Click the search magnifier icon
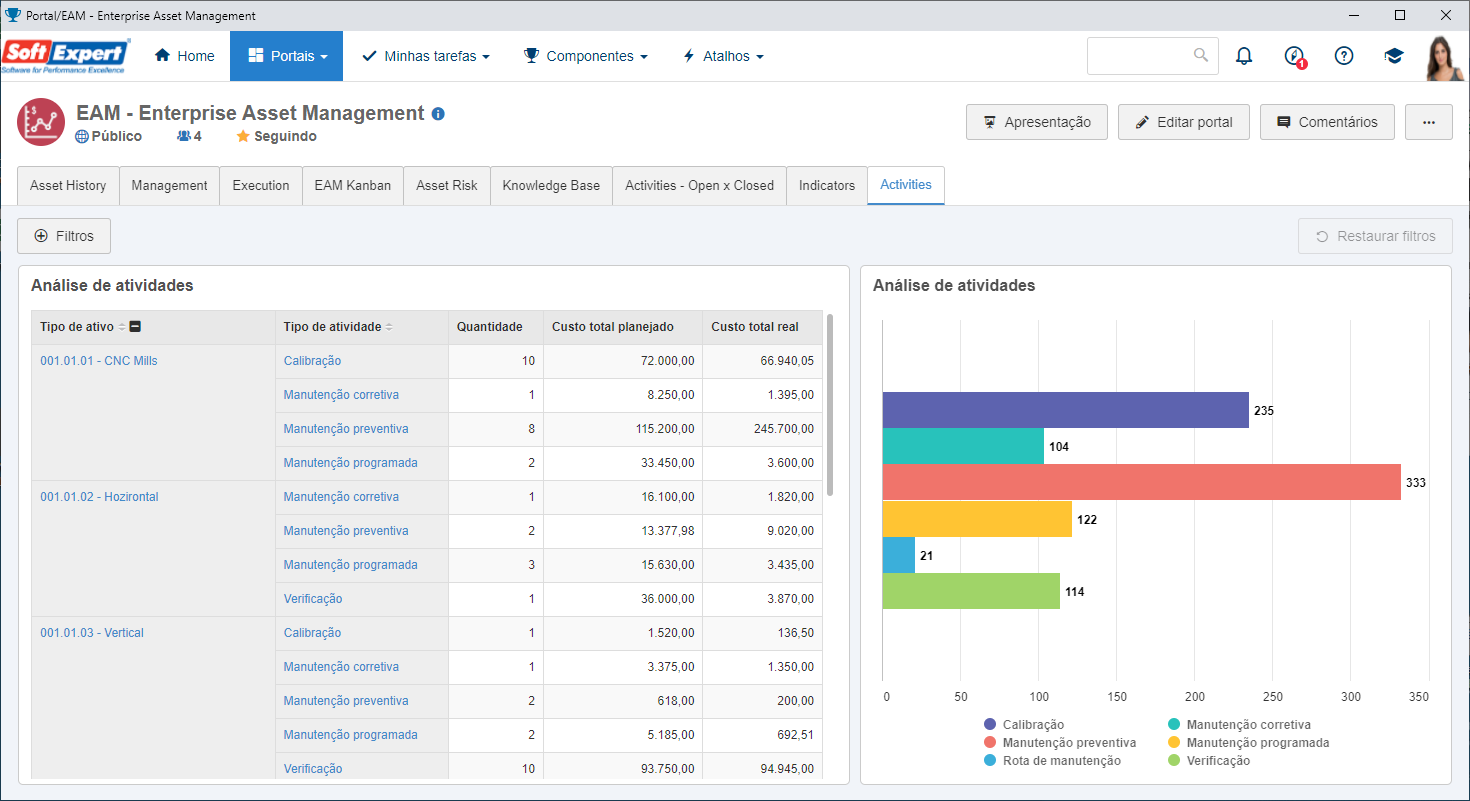Screen dimensions: 1470x801 (1201, 56)
